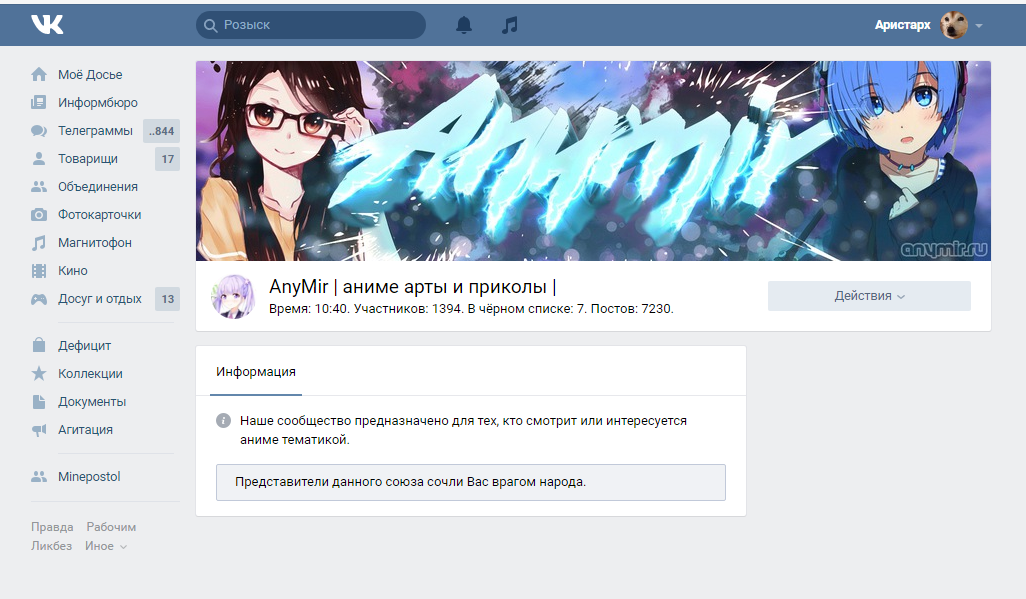Open notifications via the bell icon
The height and width of the screenshot is (599, 1026).
pyautogui.click(x=464, y=25)
